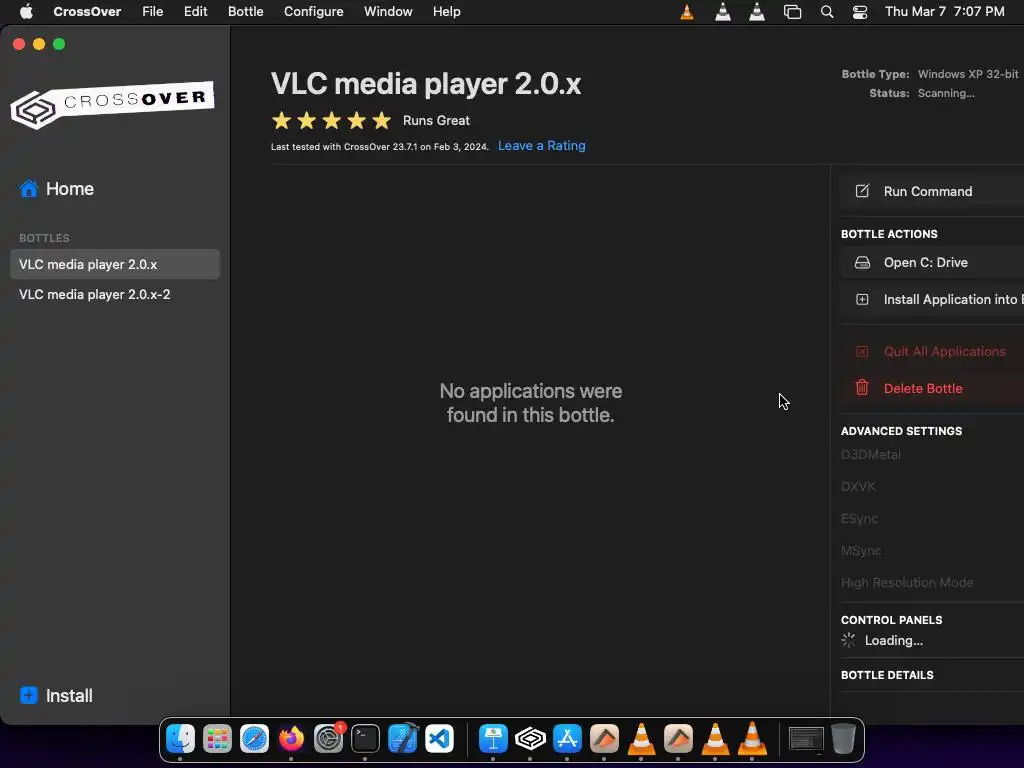Click the Bottle Actions section header
This screenshot has width=1024, height=768.
click(x=889, y=234)
